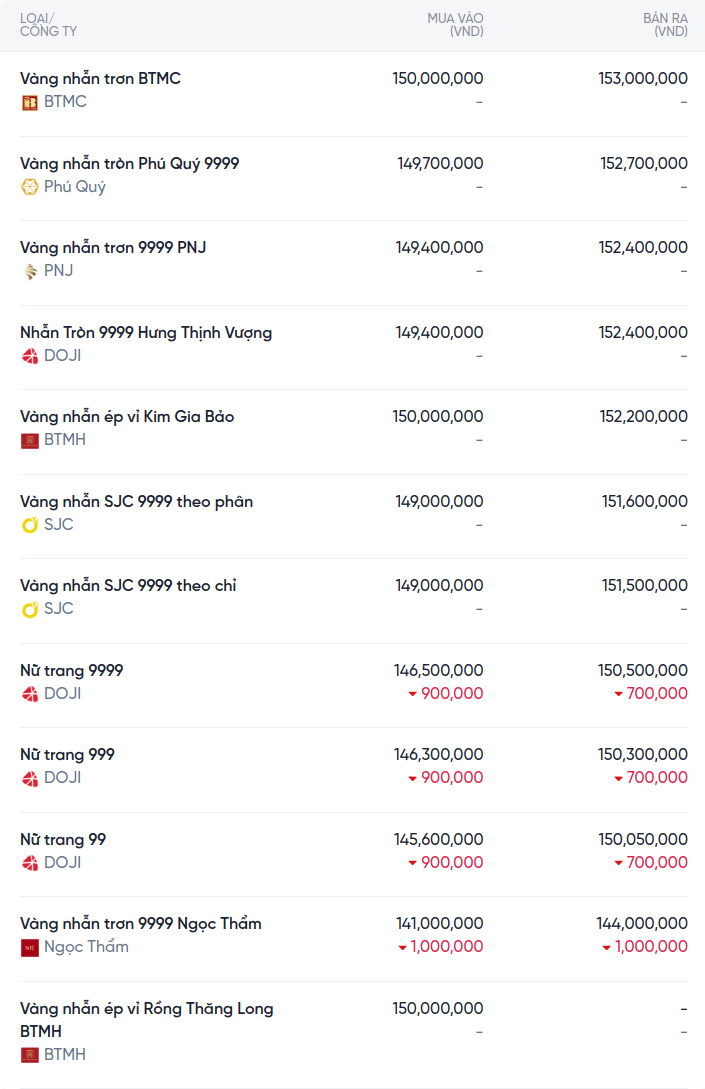Click the 'MUA VÀO (VND)' column header
The height and width of the screenshot is (1089, 705).
(455, 25)
